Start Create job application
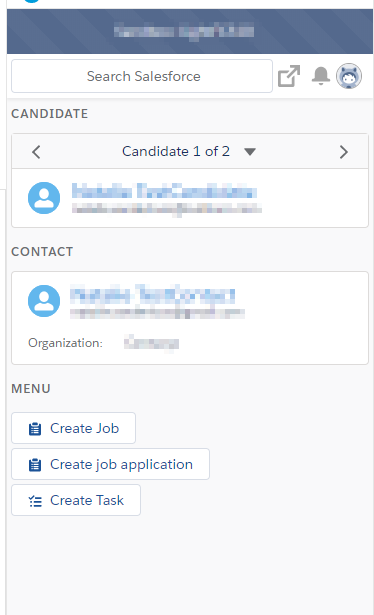Image resolution: width=374 pixels, height=615 pixels. (x=111, y=464)
